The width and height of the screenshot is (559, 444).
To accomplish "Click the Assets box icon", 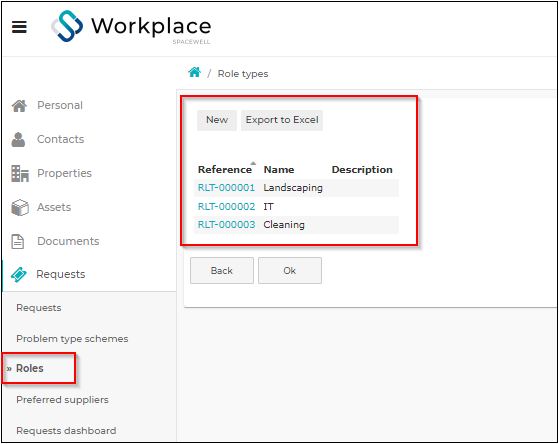I will [x=20, y=207].
